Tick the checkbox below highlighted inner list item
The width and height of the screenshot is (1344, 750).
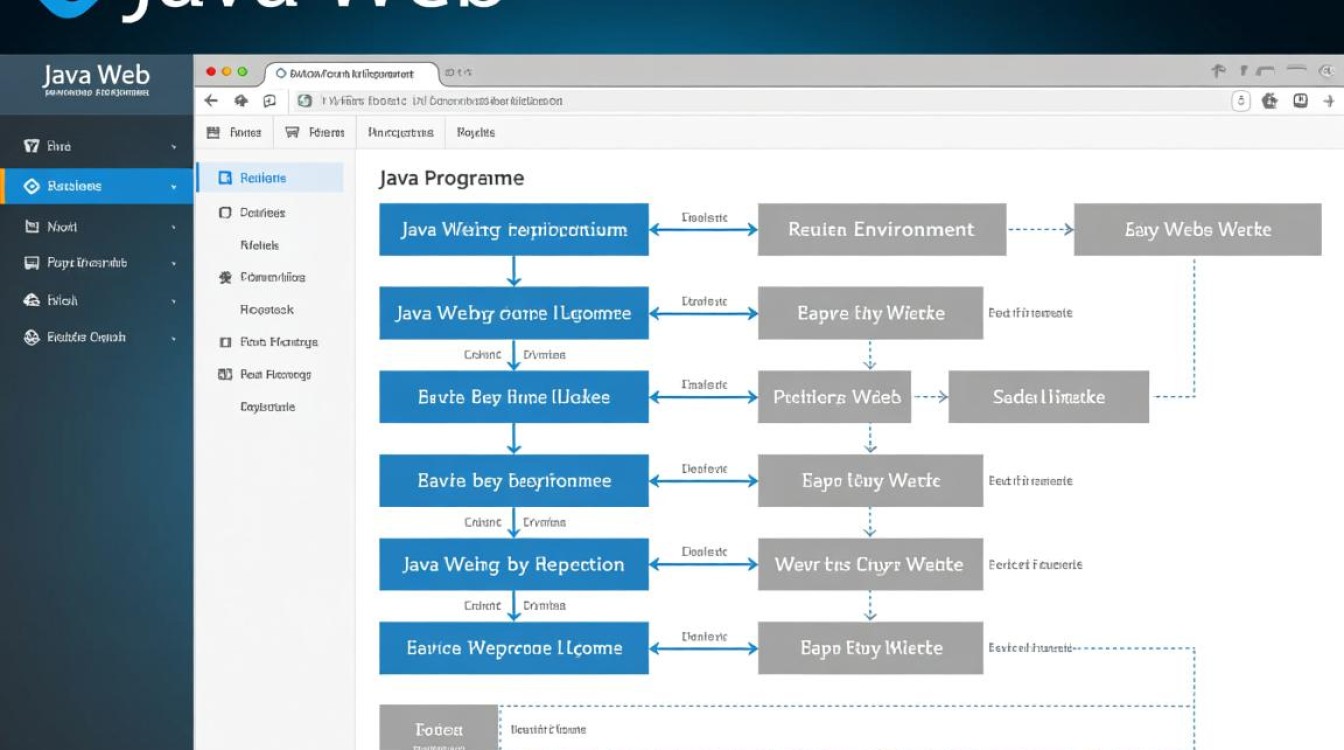225,213
